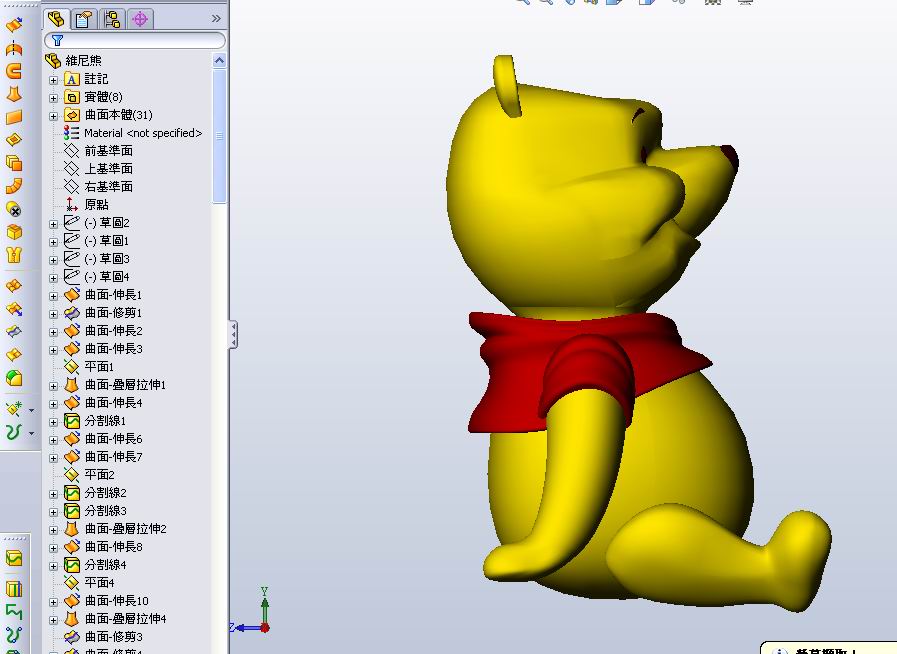
Task: Expand the 曲面本體(31) surface bodies folder
Action: [x=52, y=115]
